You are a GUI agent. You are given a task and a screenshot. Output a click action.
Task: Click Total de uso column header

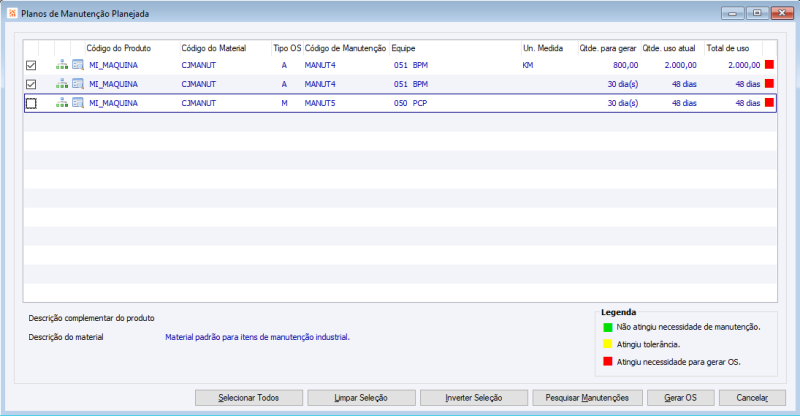(734, 48)
